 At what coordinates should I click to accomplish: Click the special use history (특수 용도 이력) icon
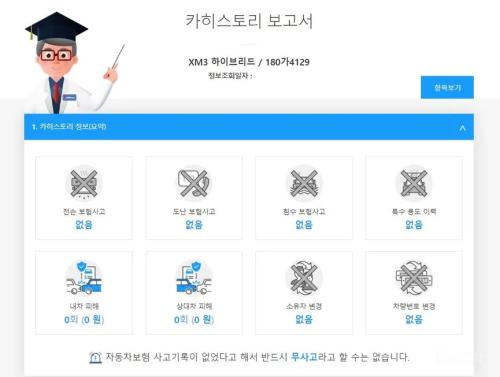[x=414, y=183]
